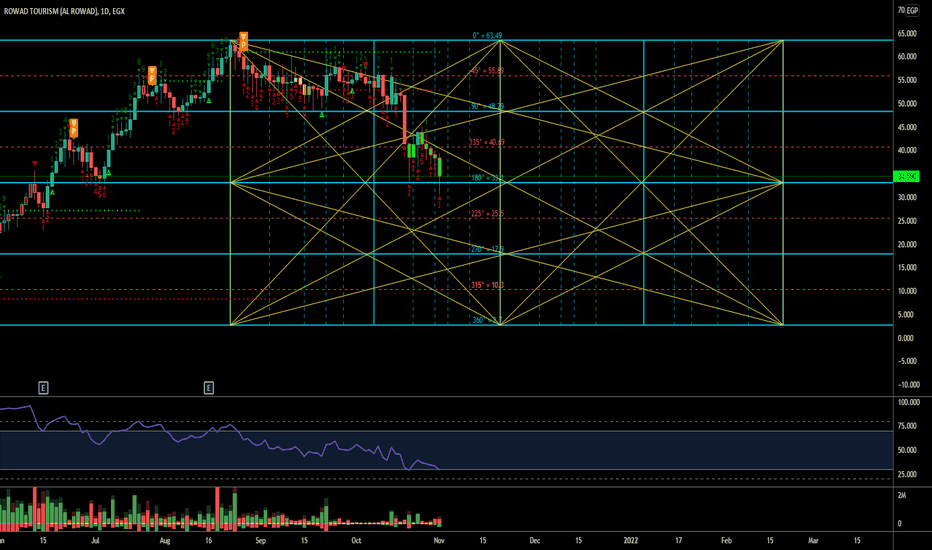Screen dimensions: 932x550
Task: Click the 65.000 price scale value
Action: pyautogui.click(x=906, y=33)
